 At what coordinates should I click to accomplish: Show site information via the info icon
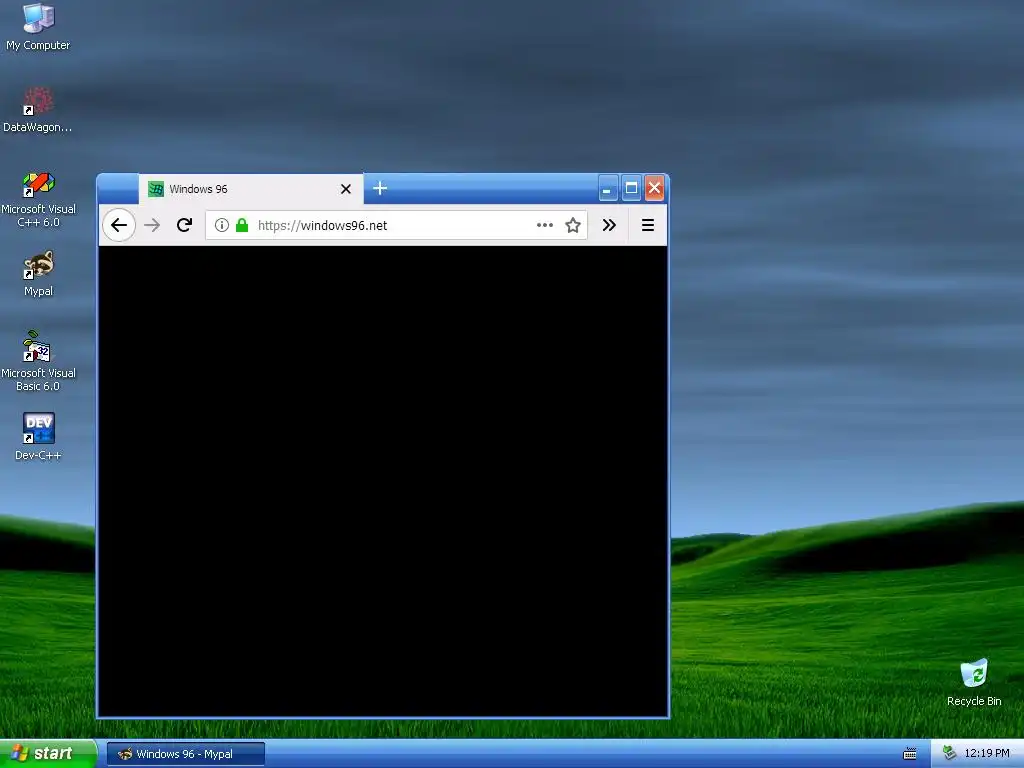click(222, 225)
